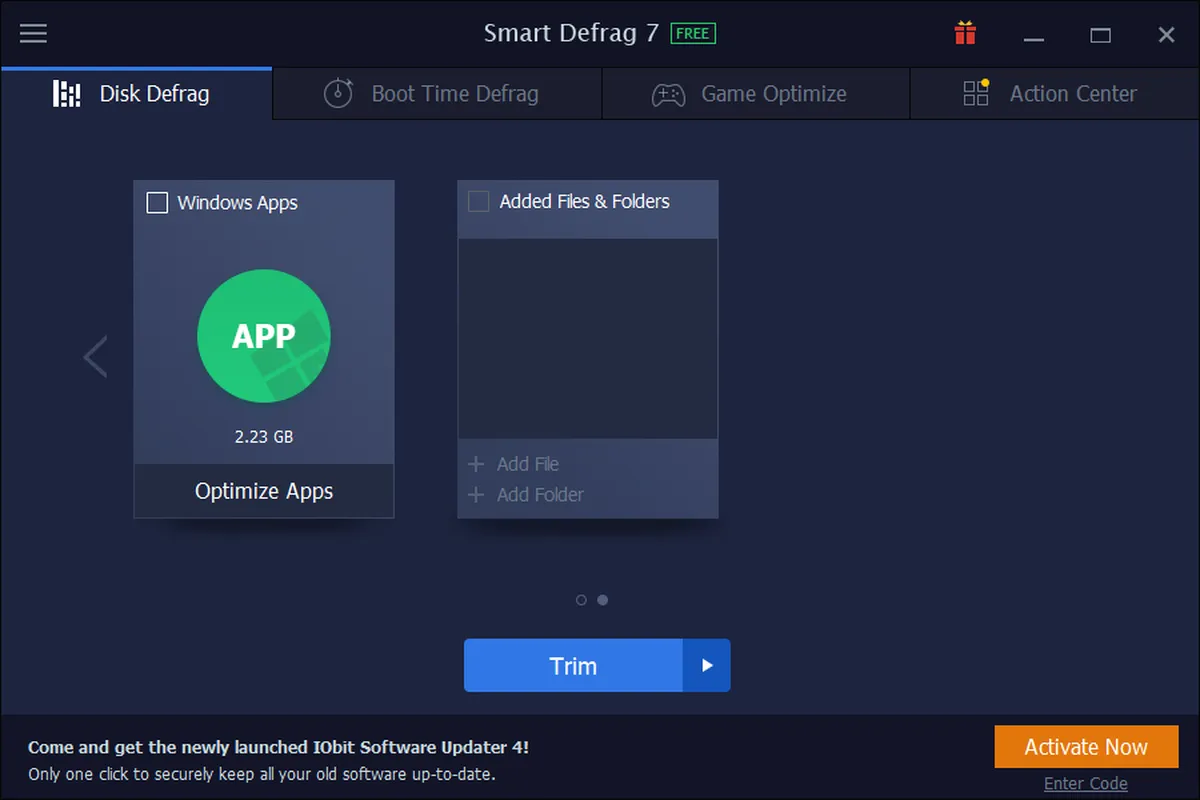Open the hamburger main menu
The image size is (1200, 800).
coord(33,34)
